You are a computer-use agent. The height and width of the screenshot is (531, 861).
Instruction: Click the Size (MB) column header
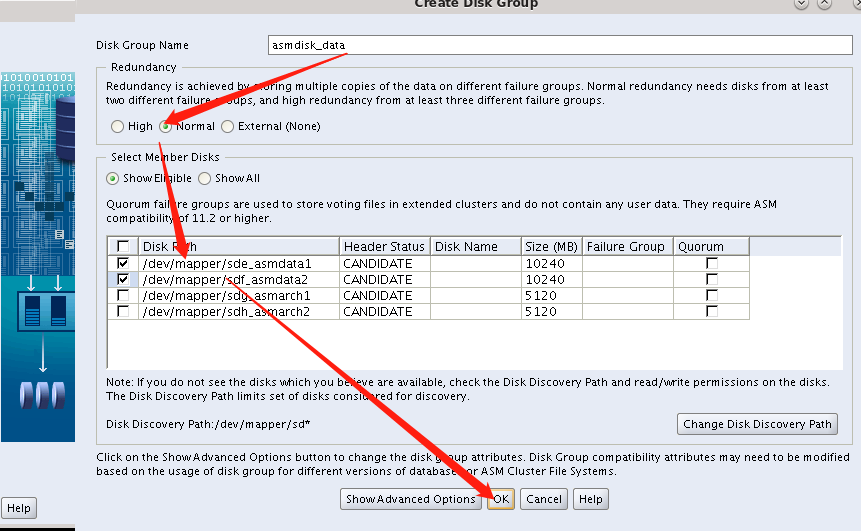551,247
